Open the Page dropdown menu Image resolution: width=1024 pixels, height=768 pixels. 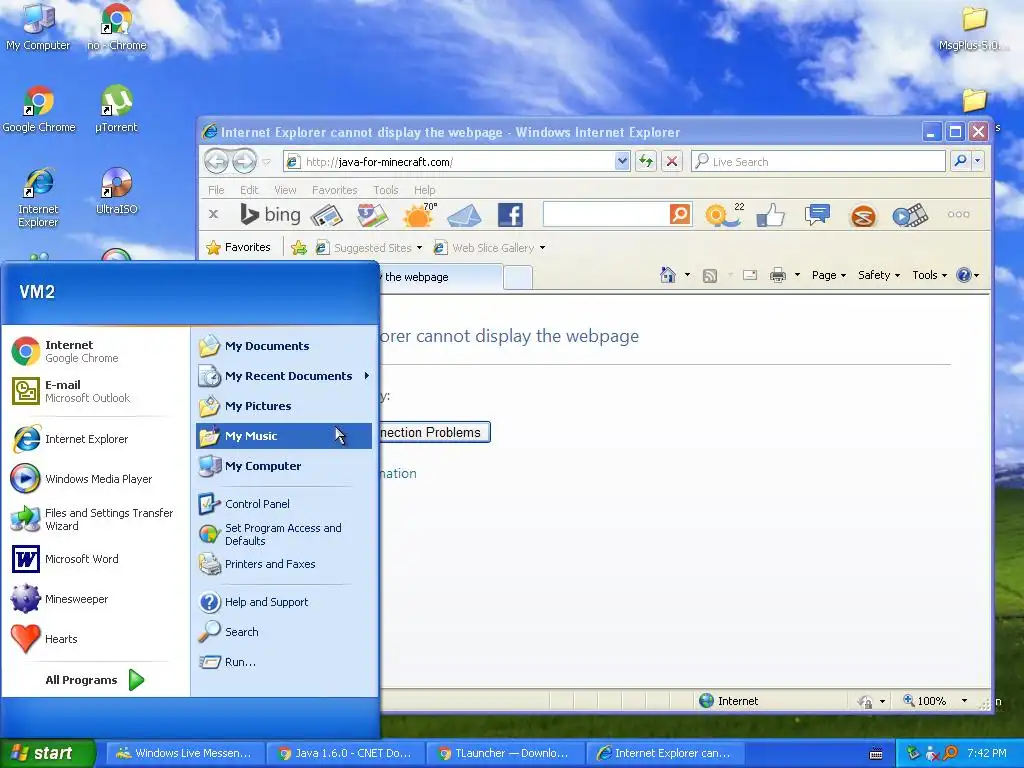[x=829, y=275]
